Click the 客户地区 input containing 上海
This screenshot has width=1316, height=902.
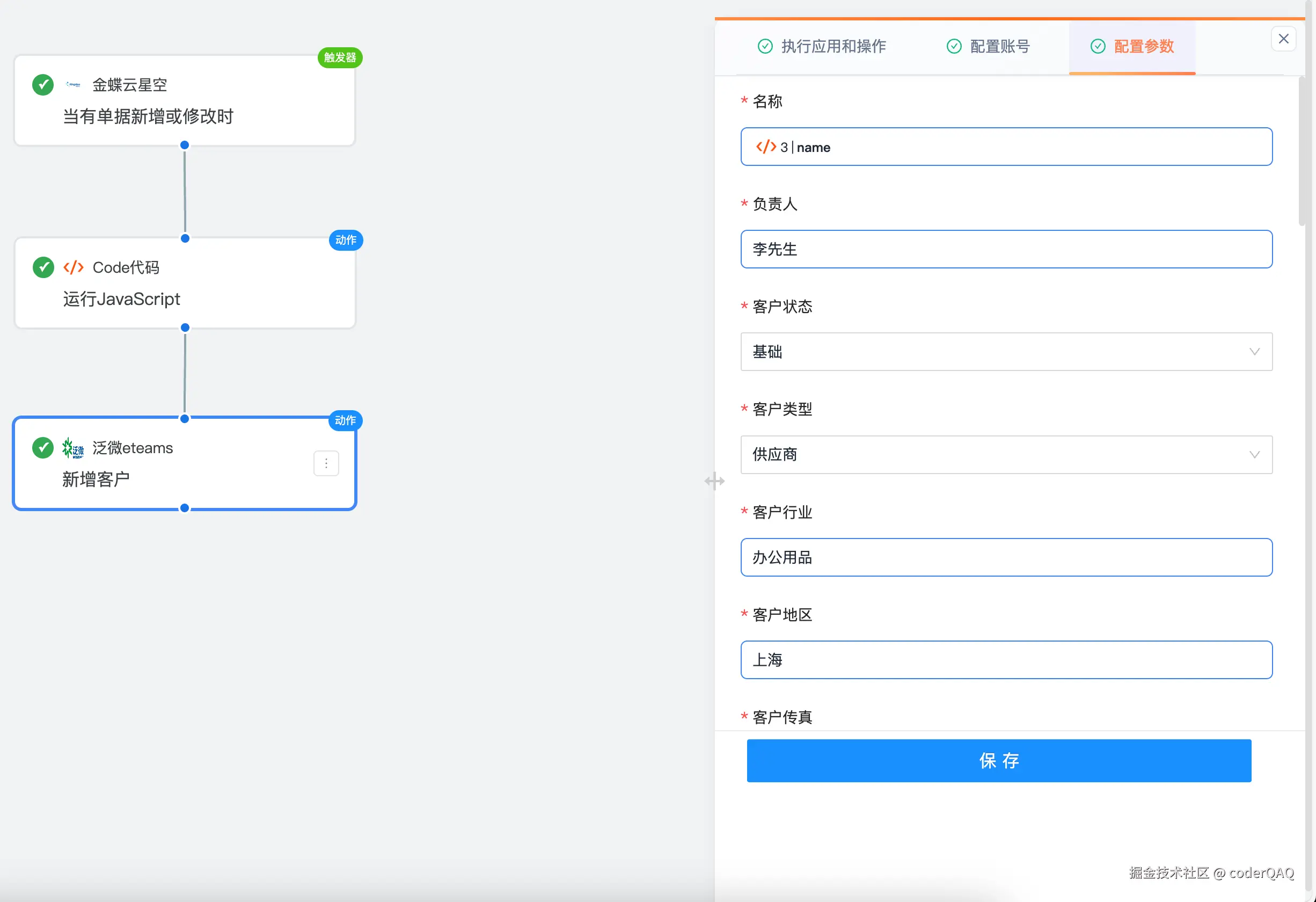[x=1006, y=660]
